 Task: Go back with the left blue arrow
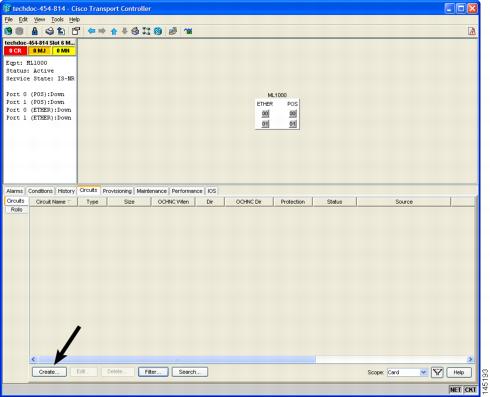[x=91, y=31]
